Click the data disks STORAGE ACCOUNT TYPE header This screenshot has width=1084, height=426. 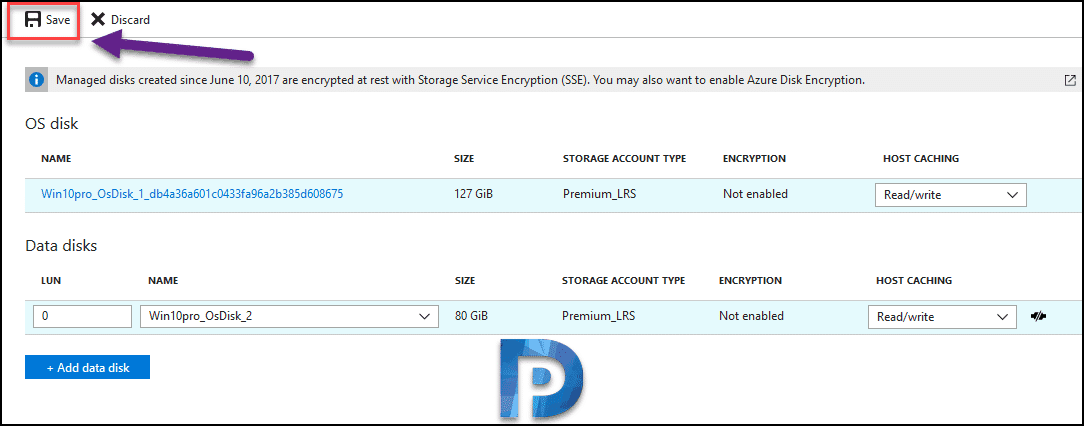(x=624, y=281)
